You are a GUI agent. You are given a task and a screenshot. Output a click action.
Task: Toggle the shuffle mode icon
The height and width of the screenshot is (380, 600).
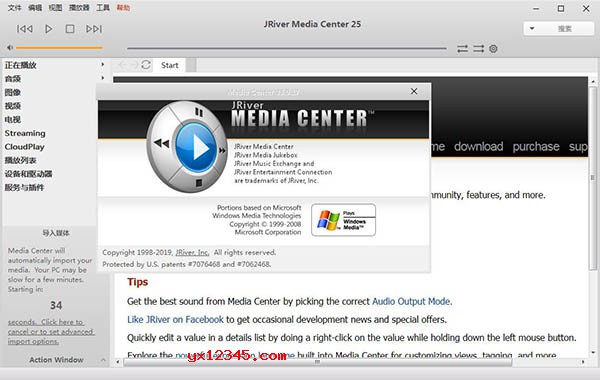[x=478, y=49]
